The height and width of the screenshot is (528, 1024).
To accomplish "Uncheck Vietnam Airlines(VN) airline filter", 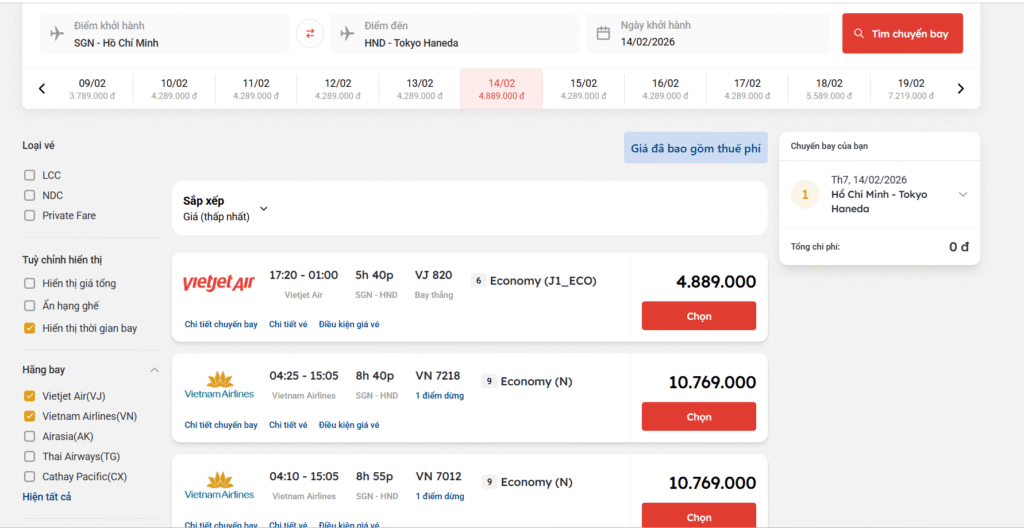I will (x=29, y=416).
